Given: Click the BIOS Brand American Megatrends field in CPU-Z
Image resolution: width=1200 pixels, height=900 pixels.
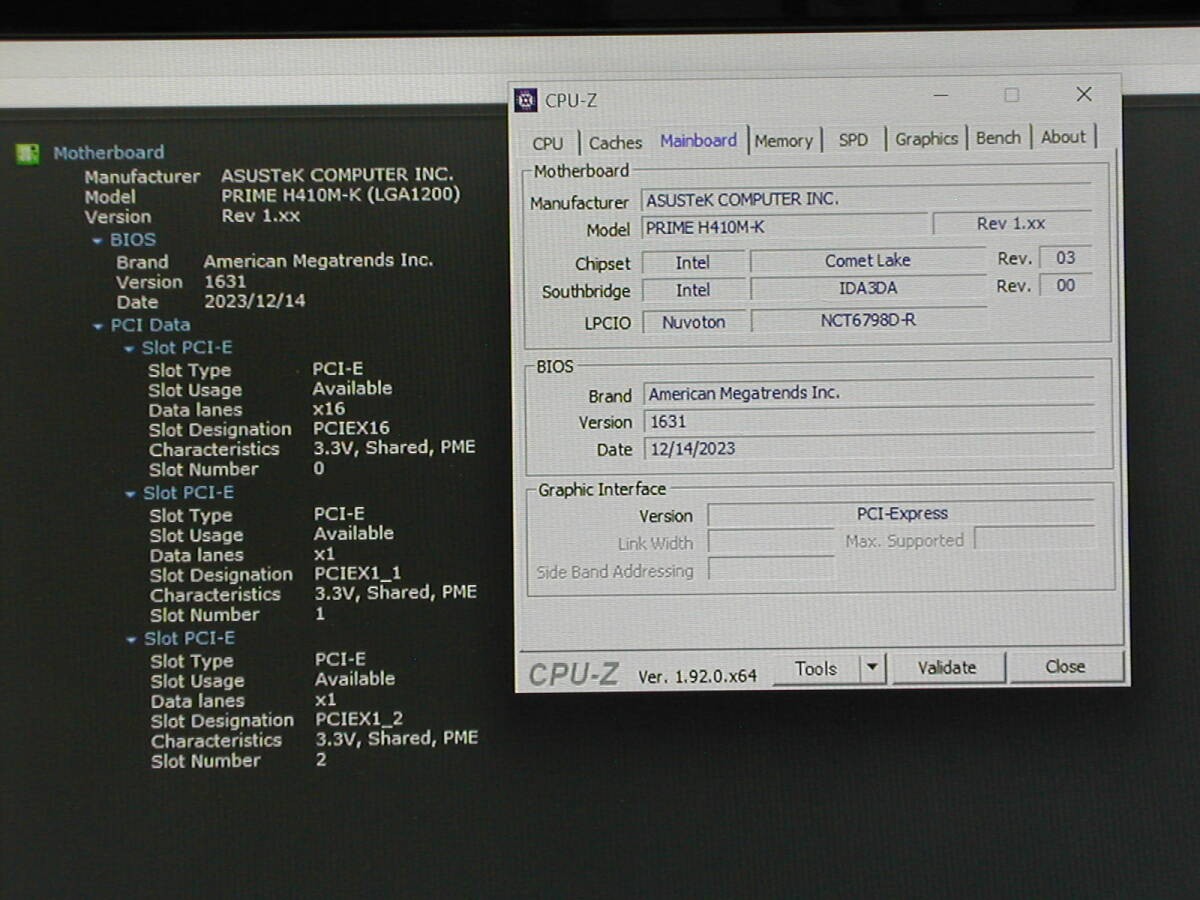Looking at the screenshot, I should tap(868, 394).
